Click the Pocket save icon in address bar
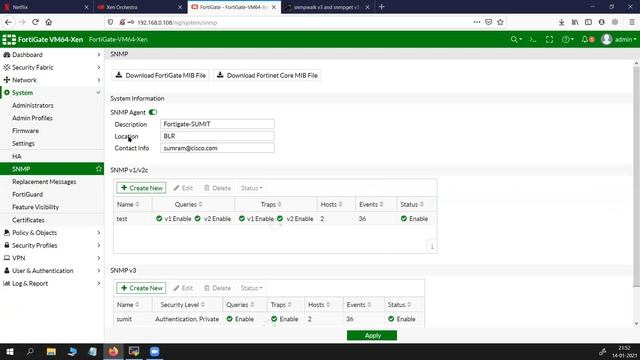The height and width of the screenshot is (360, 640). click(x=489, y=22)
